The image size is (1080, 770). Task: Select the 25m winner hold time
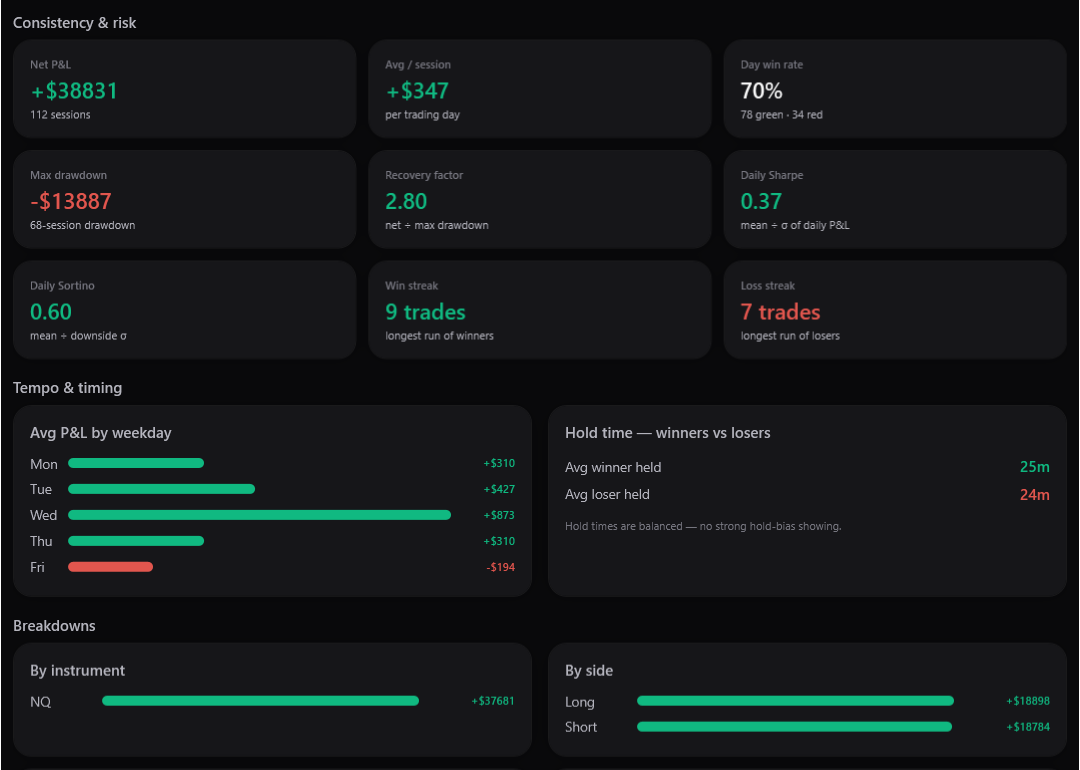[1035, 467]
